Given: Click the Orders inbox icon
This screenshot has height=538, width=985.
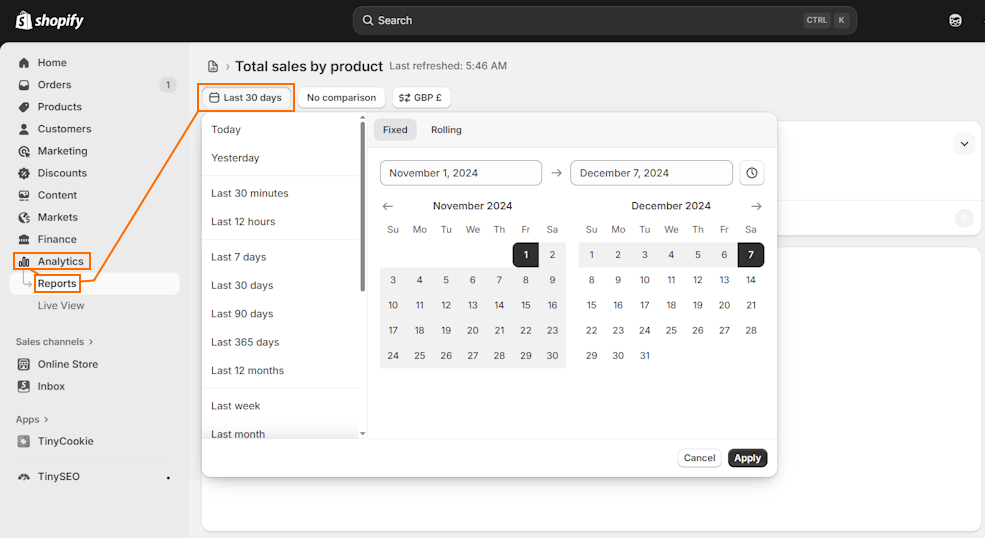Looking at the screenshot, I should tap(24, 85).
